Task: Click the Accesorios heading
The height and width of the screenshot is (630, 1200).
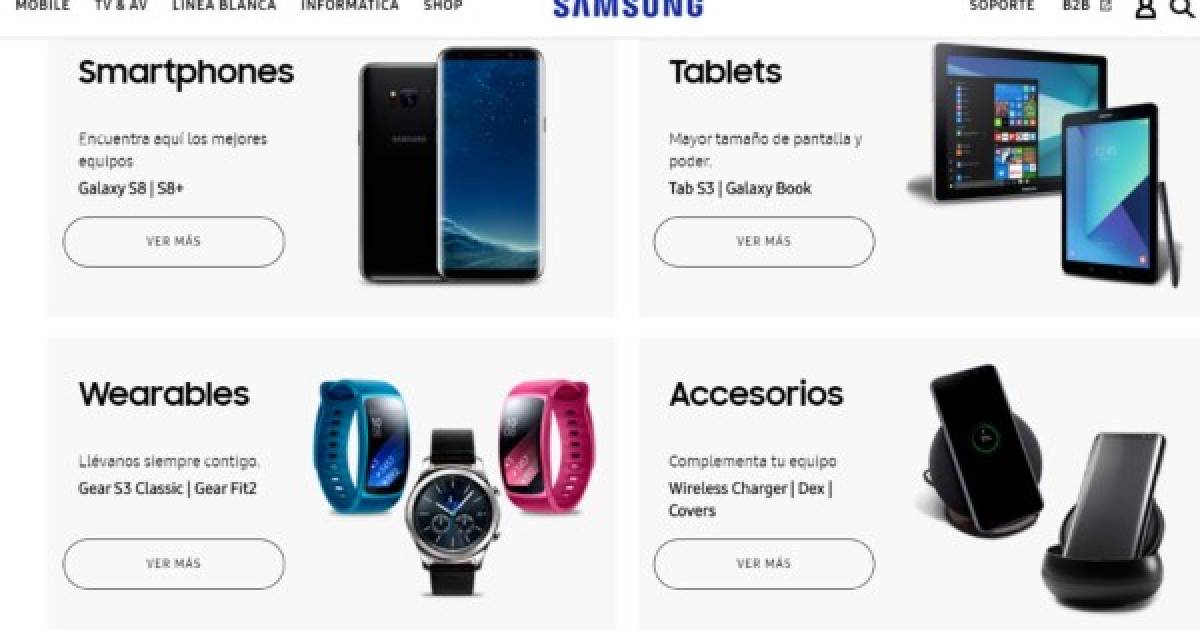Action: coord(756,394)
